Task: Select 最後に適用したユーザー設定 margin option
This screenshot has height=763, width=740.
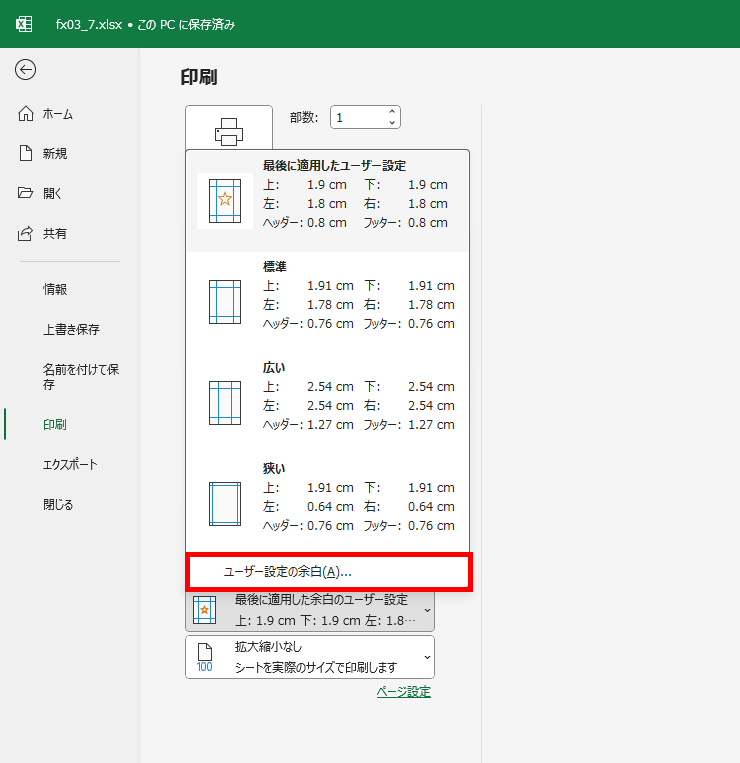Action: 327,201
